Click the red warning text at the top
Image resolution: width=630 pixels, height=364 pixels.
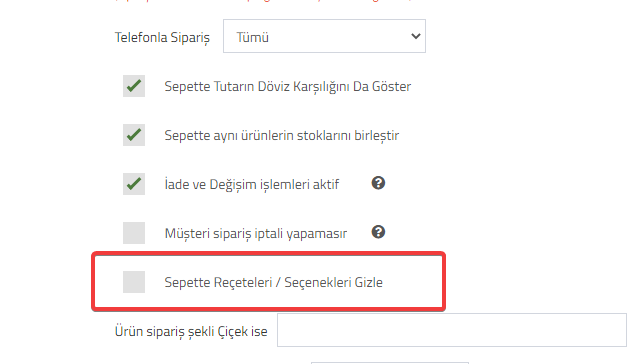(x=263, y=1)
